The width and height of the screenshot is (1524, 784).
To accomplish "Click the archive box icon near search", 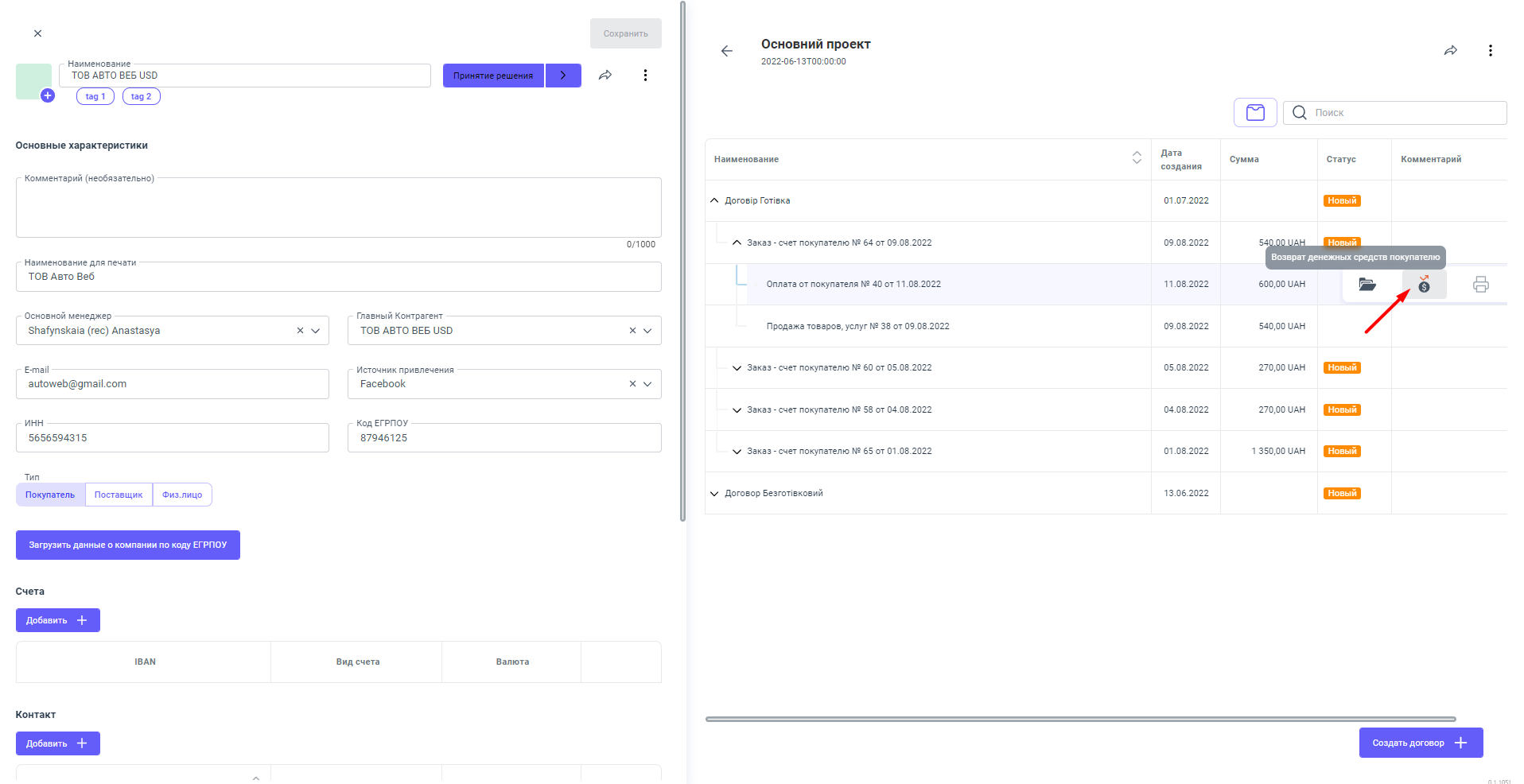I will [x=1255, y=113].
